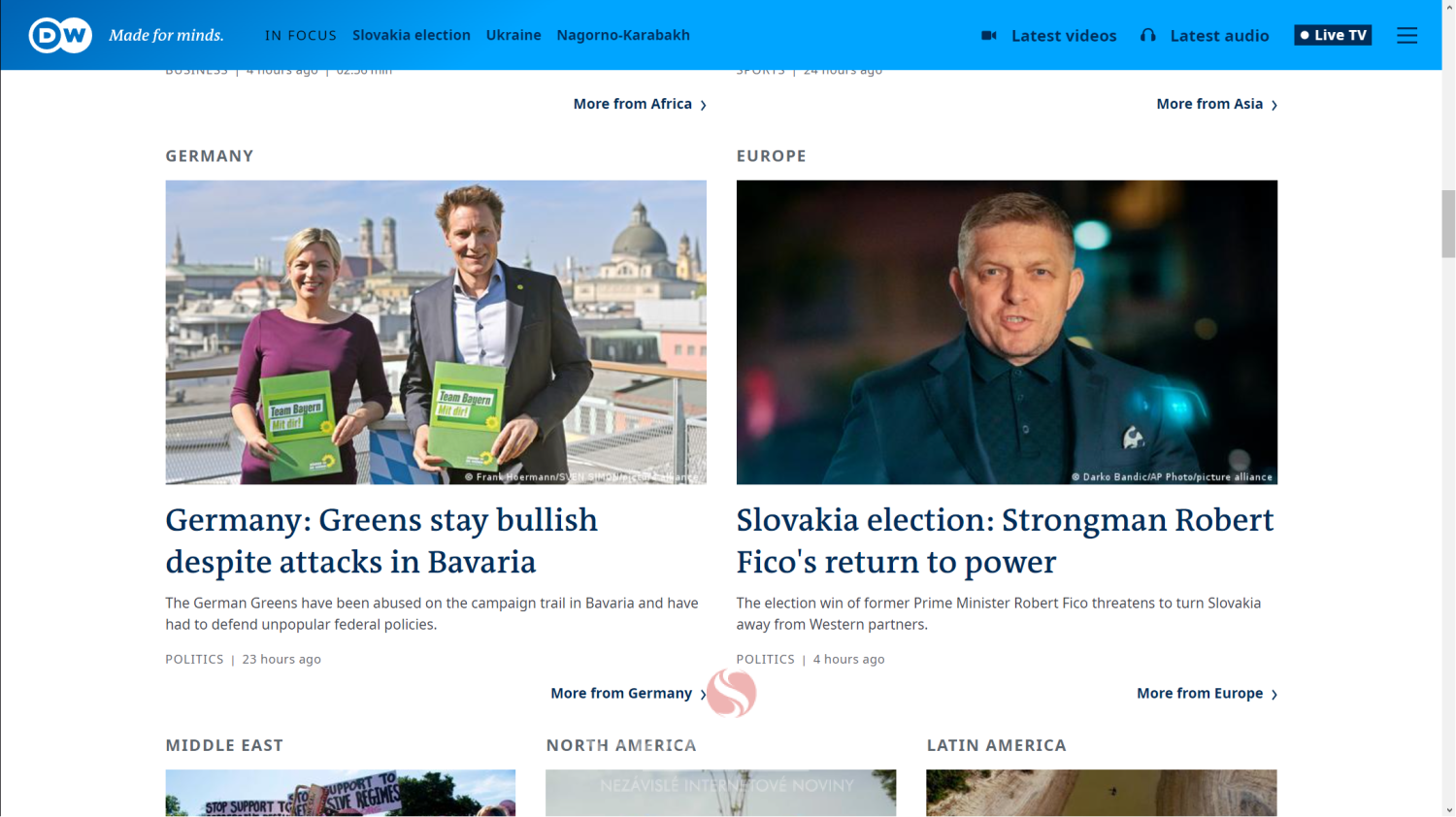The height and width of the screenshot is (817, 1456).
Task: Open Live TV button
Action: pyautogui.click(x=1333, y=35)
